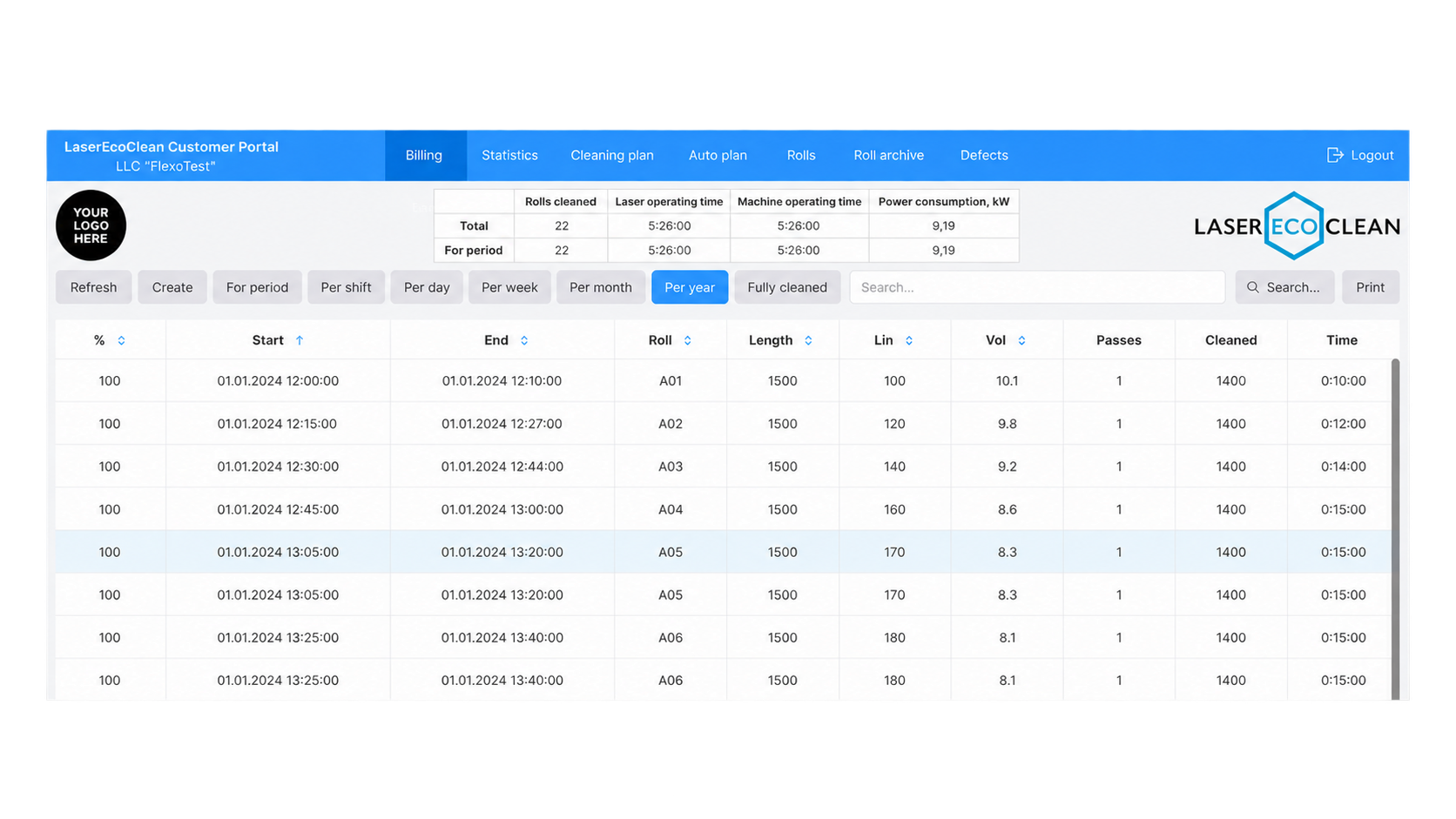This screenshot has width=1456, height=819.
Task: Toggle the Fully cleaned filter
Action: [787, 287]
